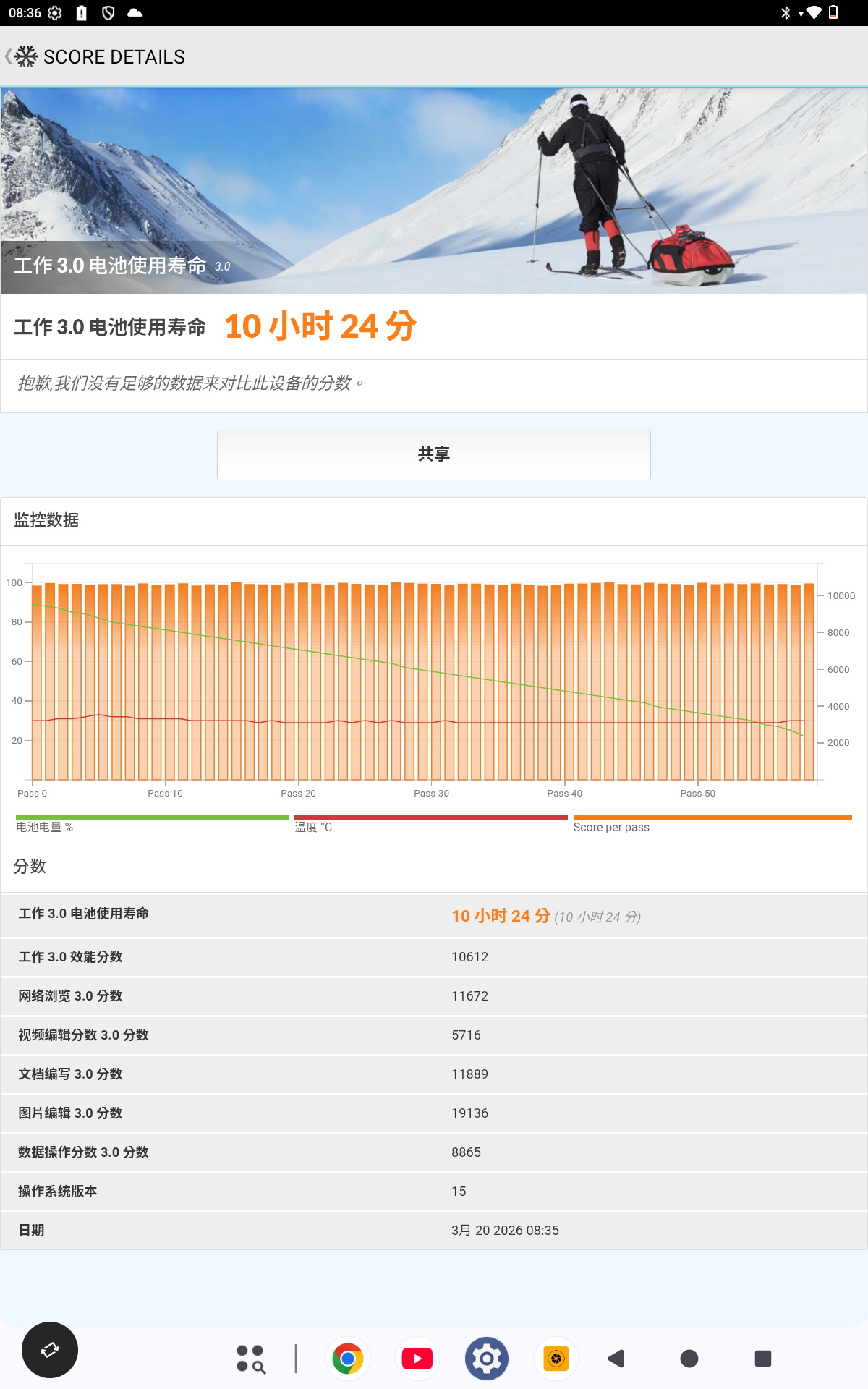Viewport: 868px width, 1389px height.
Task: Open Settings gear app in taskbar
Action: [x=487, y=1359]
